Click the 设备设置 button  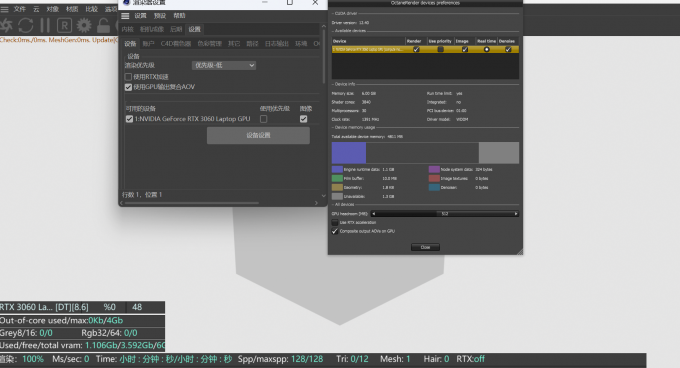coord(258,135)
